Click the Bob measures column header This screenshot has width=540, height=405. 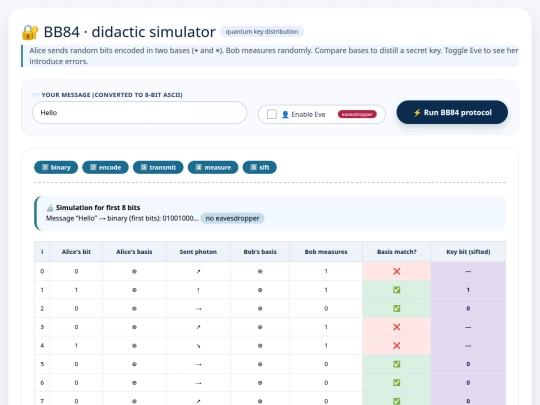[x=326, y=252]
